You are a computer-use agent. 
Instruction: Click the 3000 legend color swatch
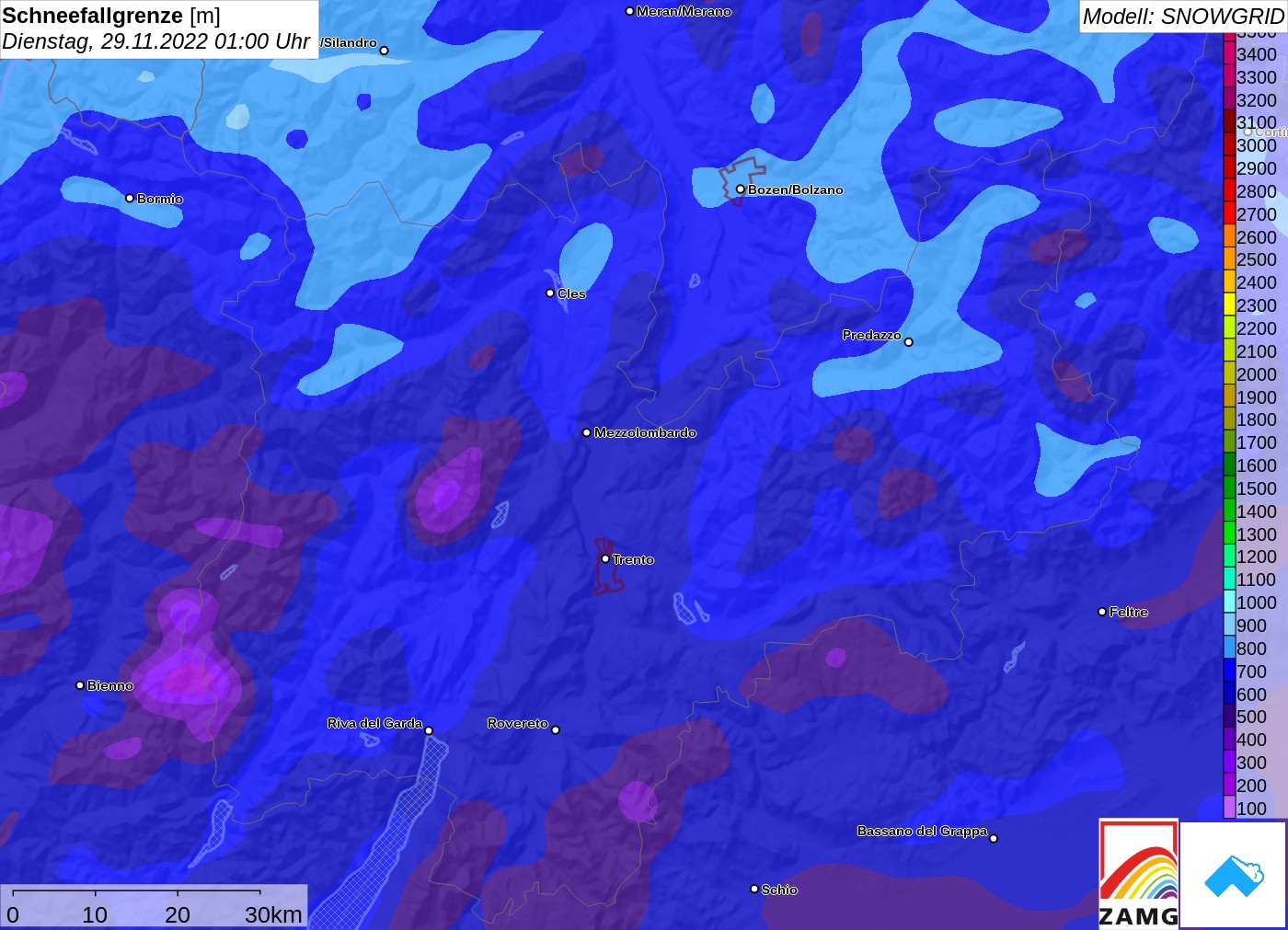pyautogui.click(x=1229, y=145)
